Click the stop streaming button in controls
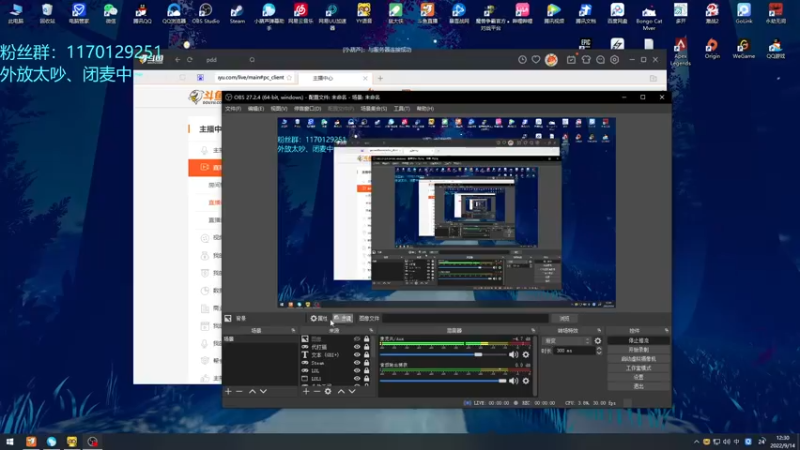Image resolution: width=800 pixels, height=450 pixels. [638, 340]
